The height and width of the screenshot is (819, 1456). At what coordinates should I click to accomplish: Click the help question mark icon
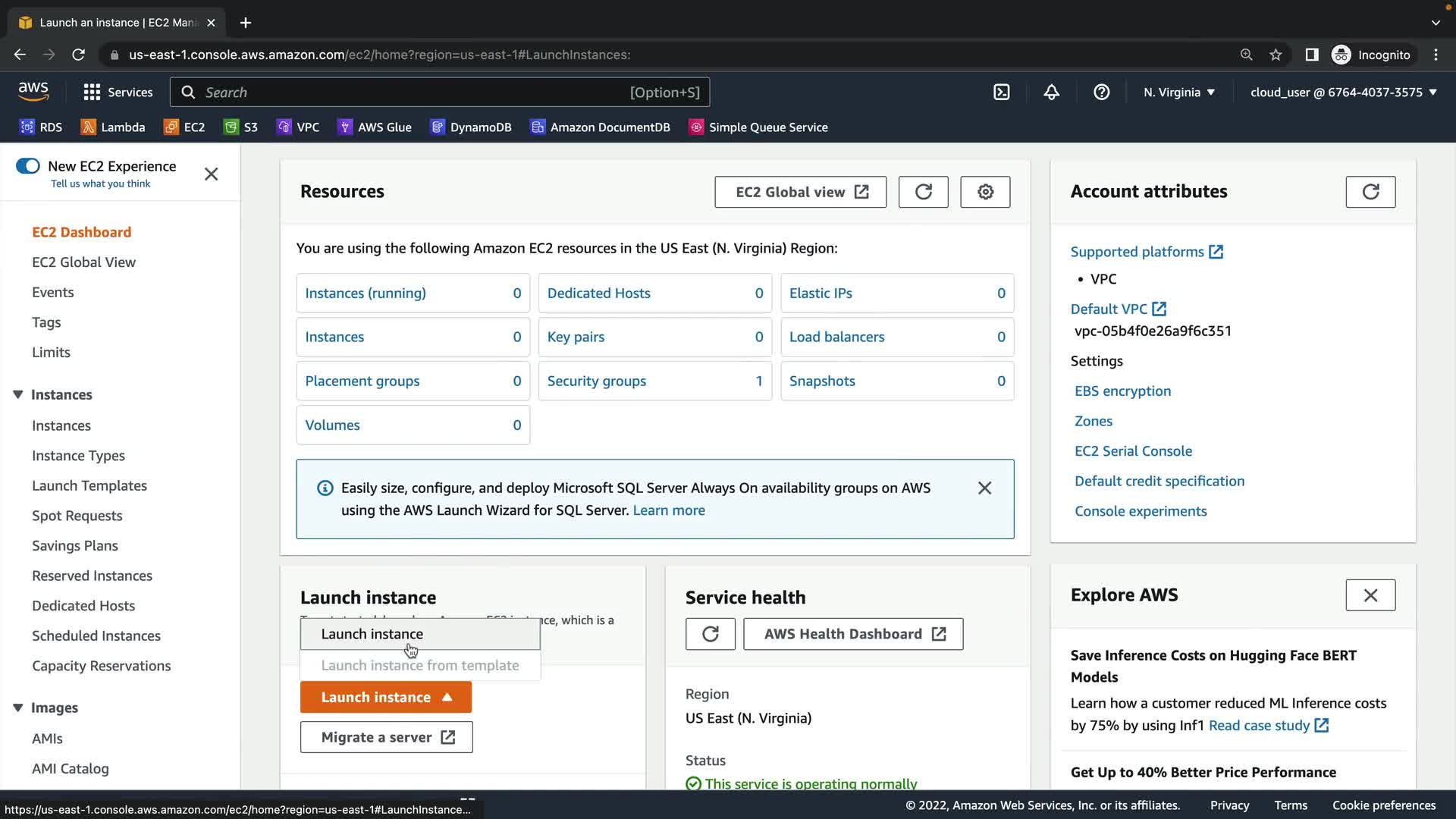point(1101,93)
